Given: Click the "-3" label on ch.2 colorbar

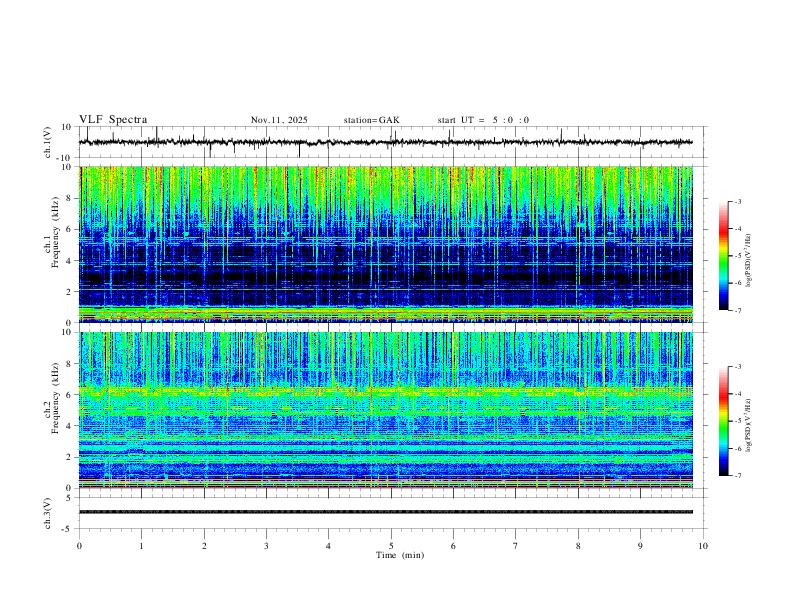Looking at the screenshot, I should [x=738, y=367].
